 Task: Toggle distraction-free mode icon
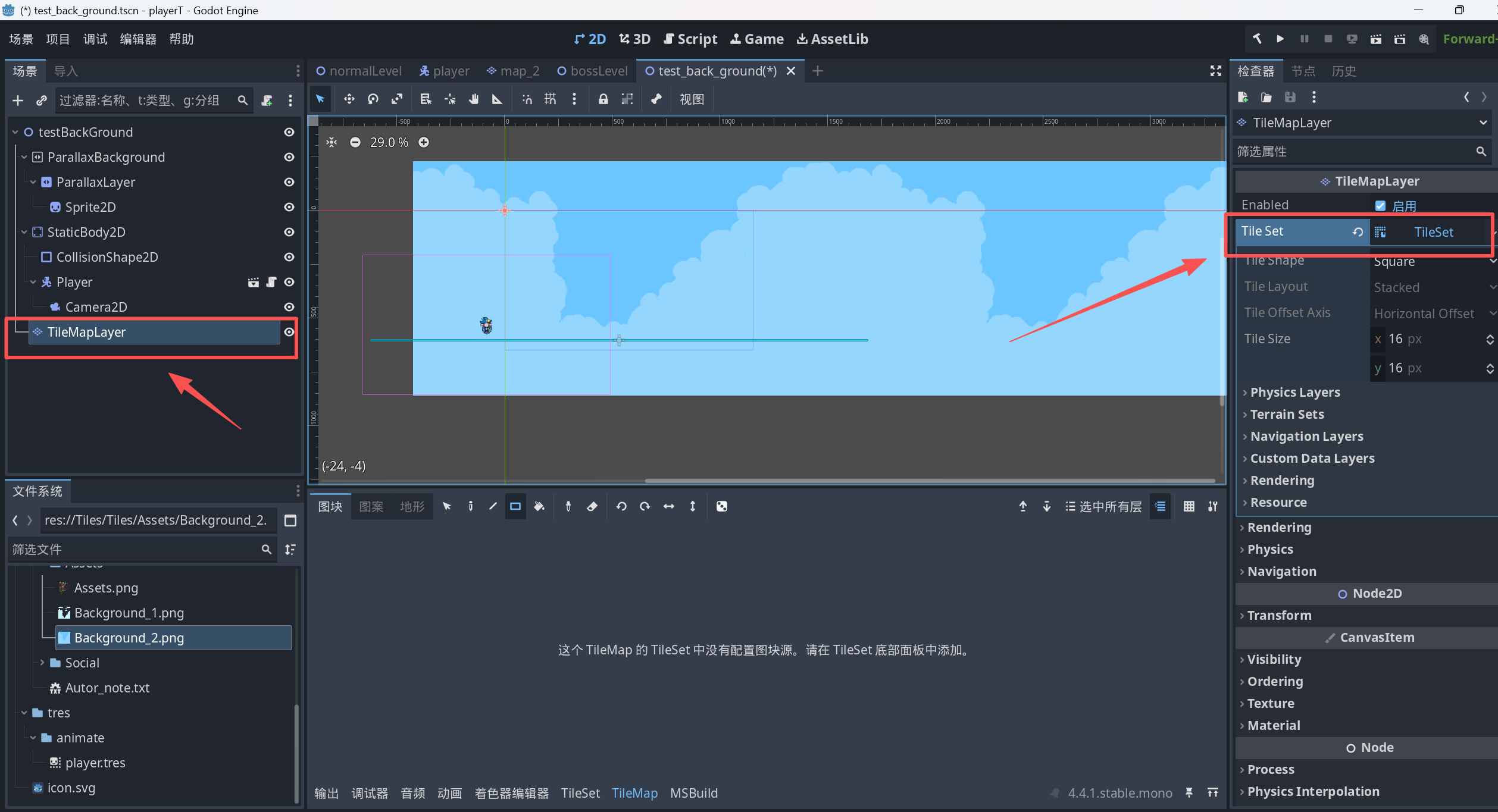click(x=1216, y=71)
